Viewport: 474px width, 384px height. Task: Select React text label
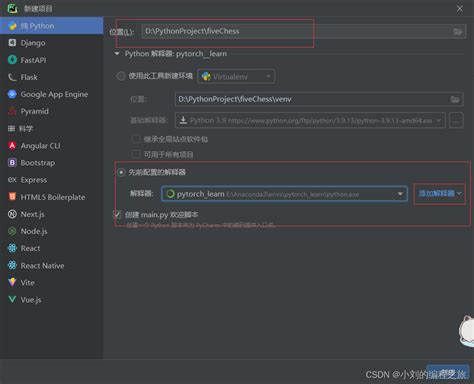point(30,248)
